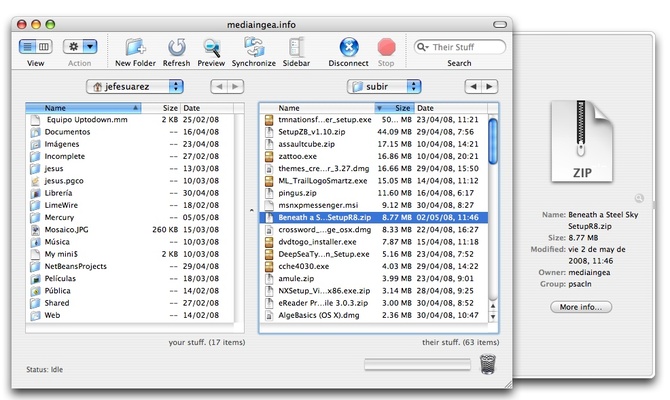Select the Mercury folder row
Screen dimensions: 670x400
pos(130,218)
